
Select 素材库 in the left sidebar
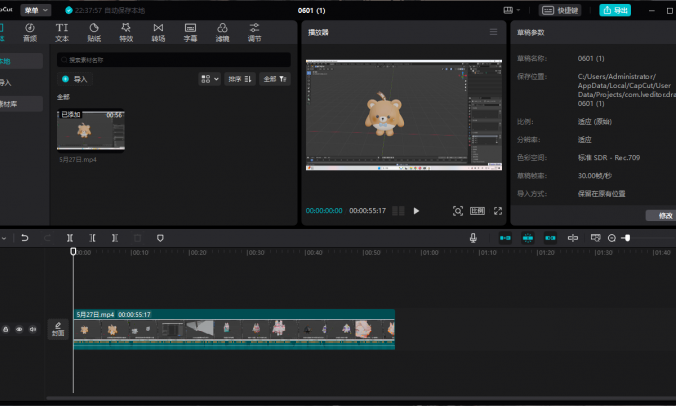(20, 104)
